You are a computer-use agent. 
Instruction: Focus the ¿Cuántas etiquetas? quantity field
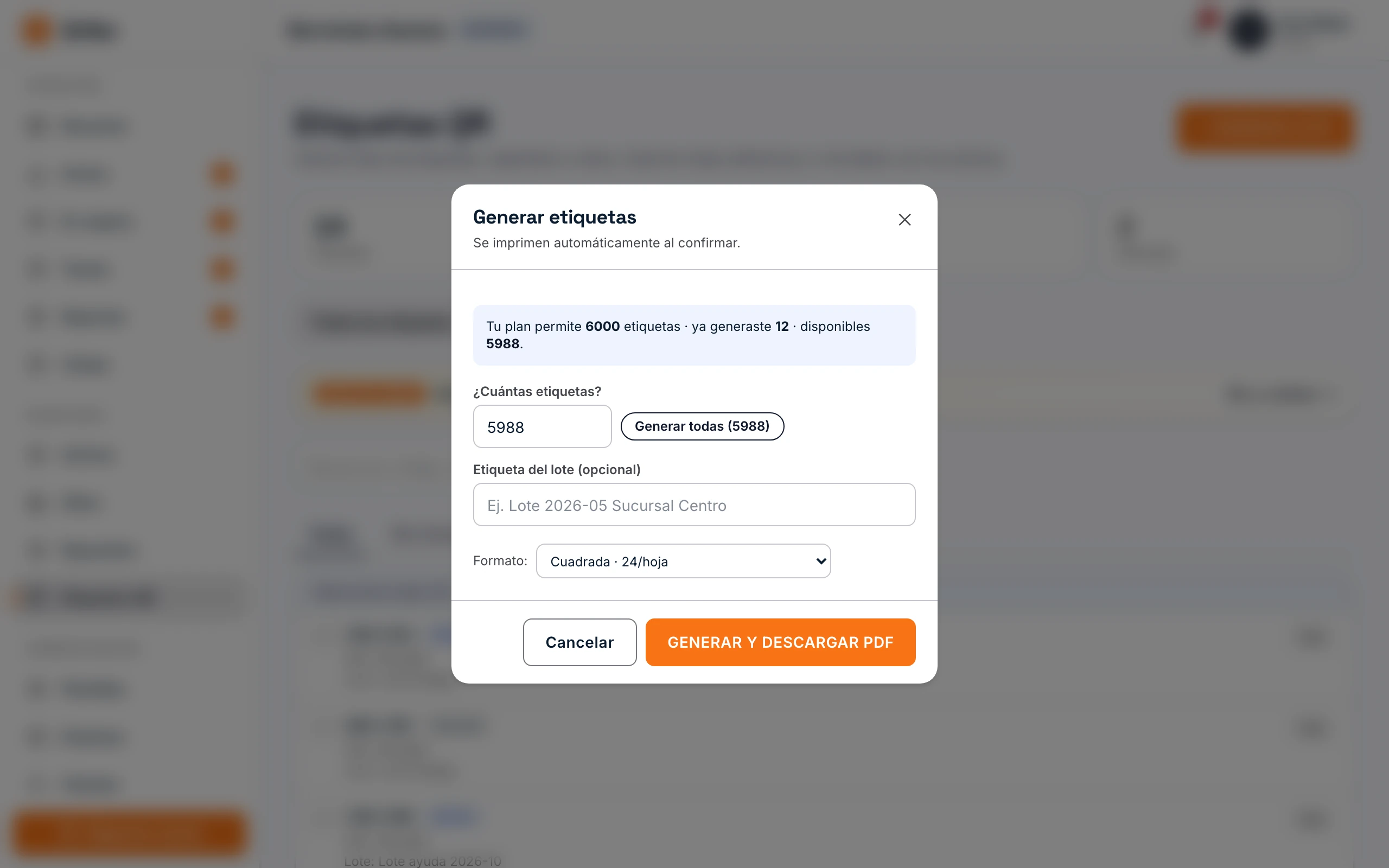tap(542, 426)
